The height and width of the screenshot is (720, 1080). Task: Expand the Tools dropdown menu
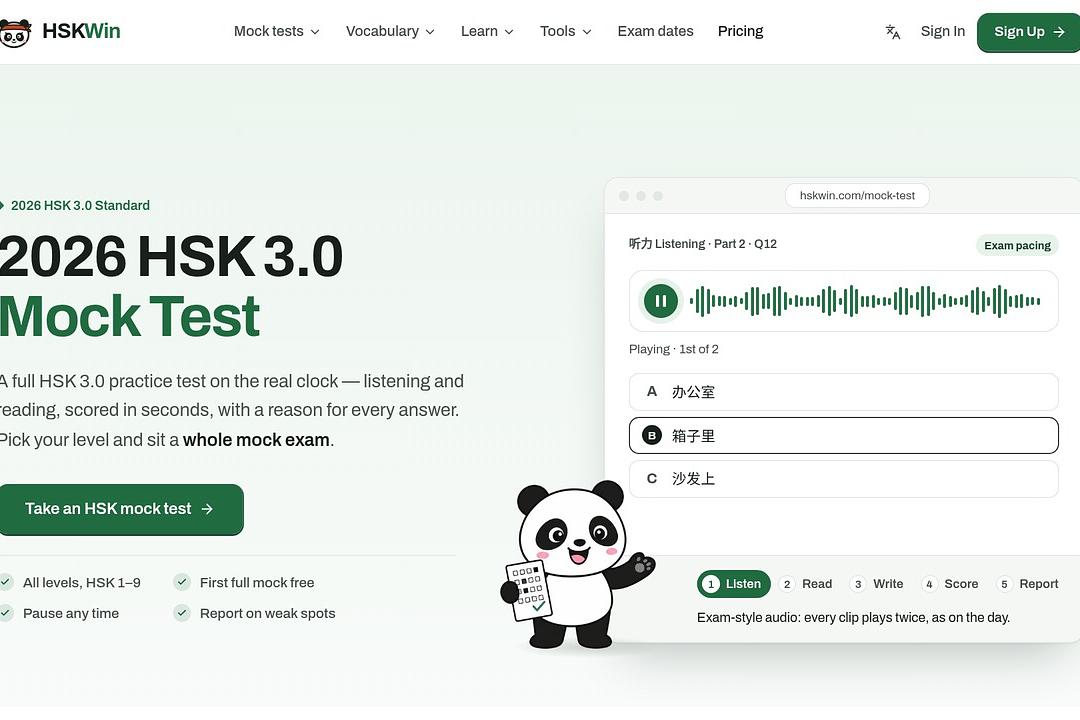[x=565, y=32]
